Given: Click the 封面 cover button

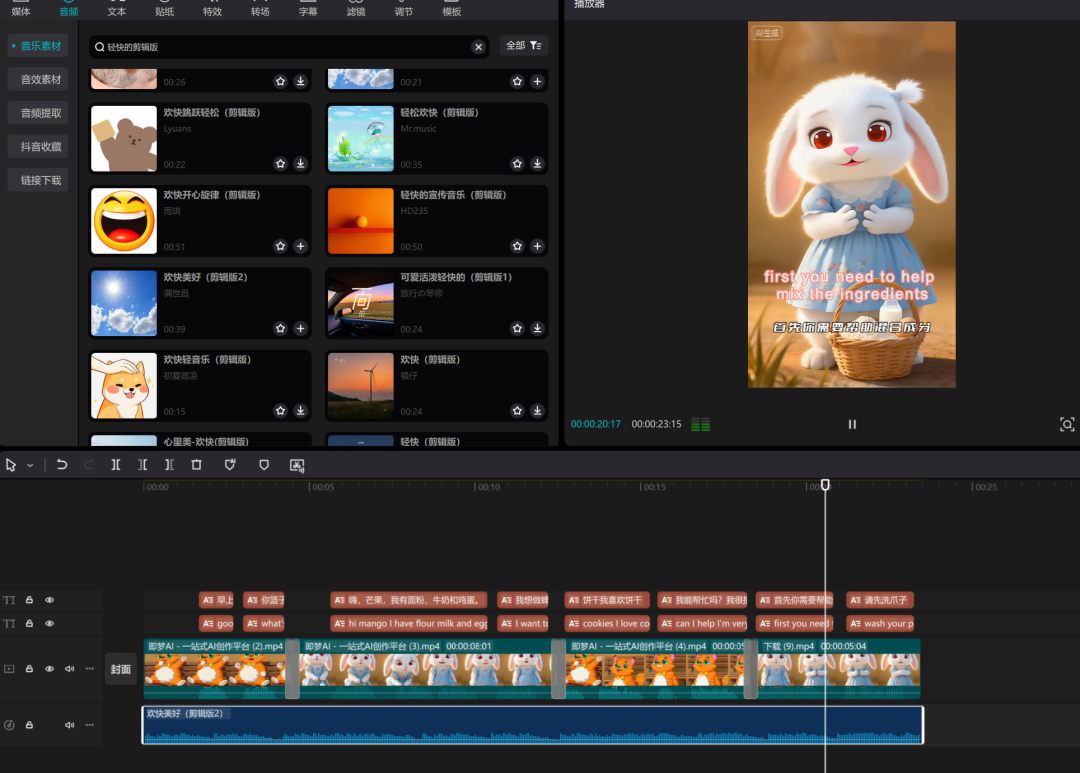Looking at the screenshot, I should click(121, 668).
